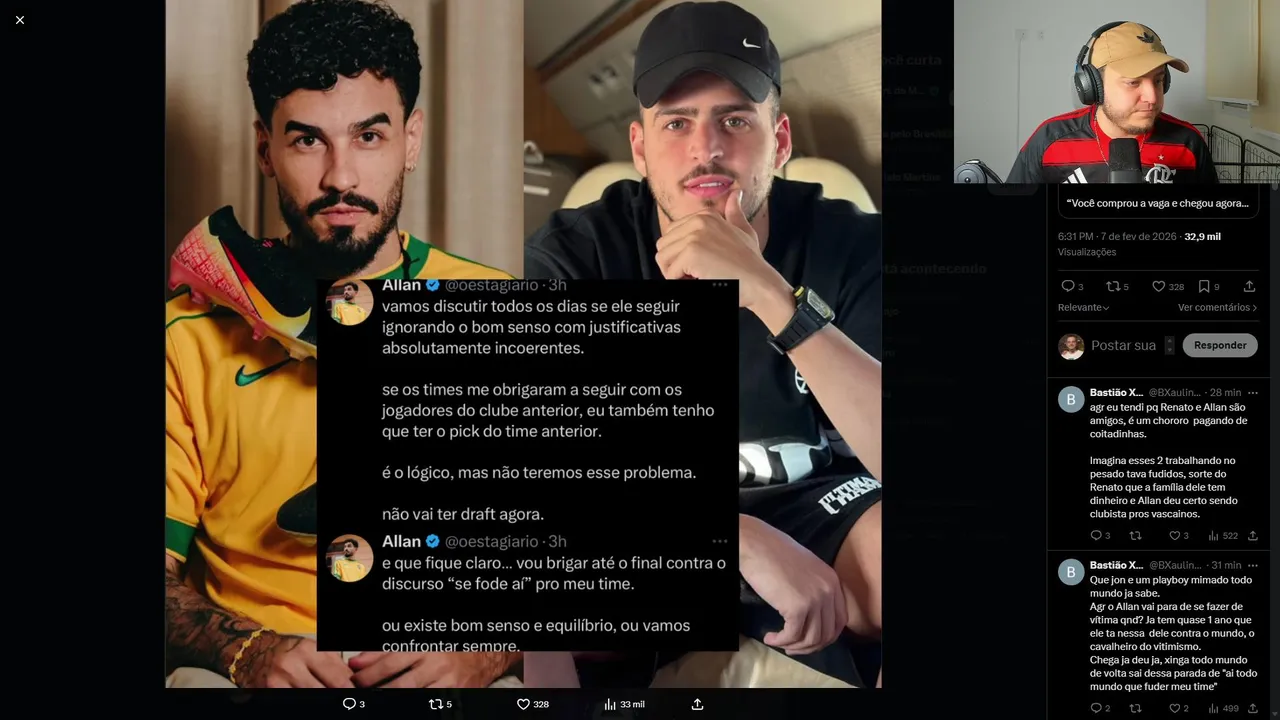This screenshot has height=720, width=1280.
Task: Click share icon in right panel stats row
Action: 1249,286
